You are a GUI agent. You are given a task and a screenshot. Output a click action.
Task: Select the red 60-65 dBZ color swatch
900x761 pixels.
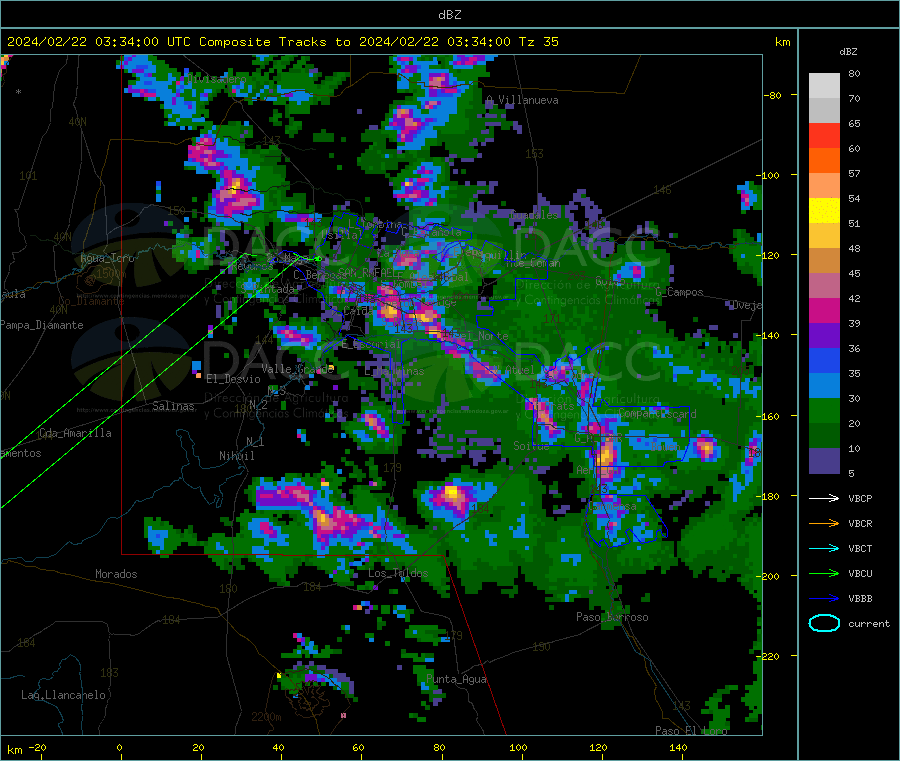824,135
